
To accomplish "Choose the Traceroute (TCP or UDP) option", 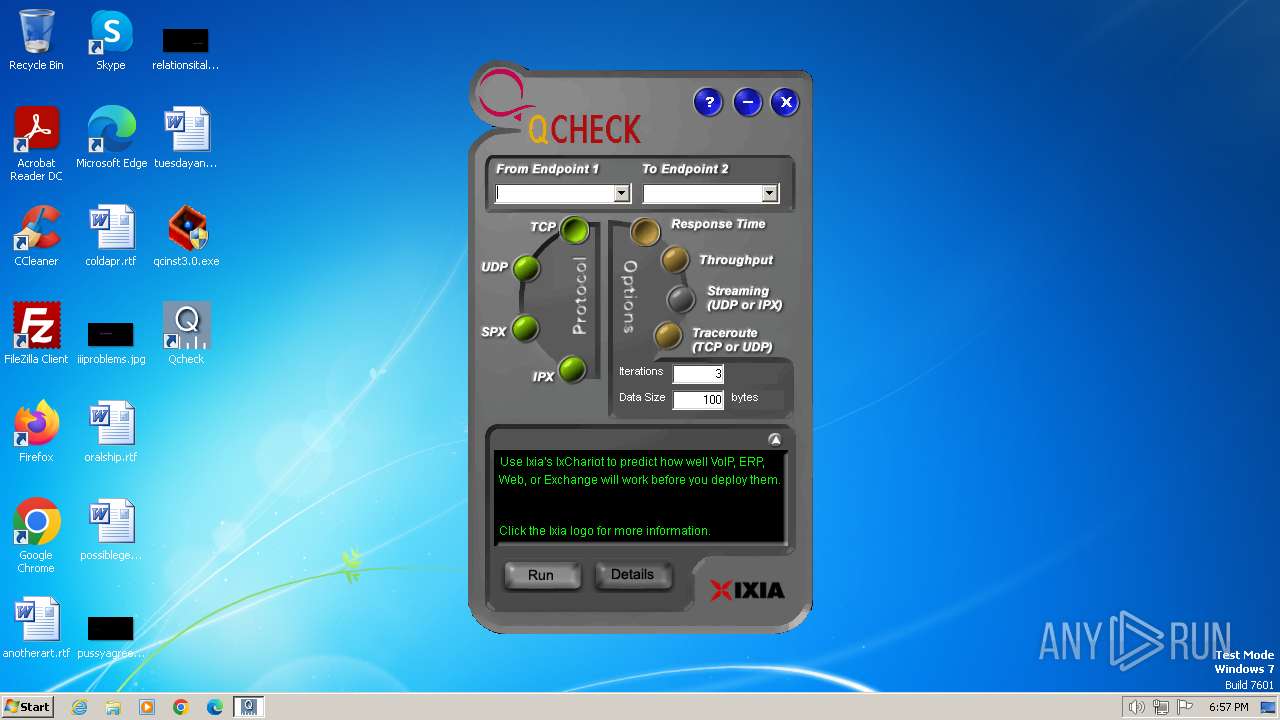I will click(x=668, y=336).
